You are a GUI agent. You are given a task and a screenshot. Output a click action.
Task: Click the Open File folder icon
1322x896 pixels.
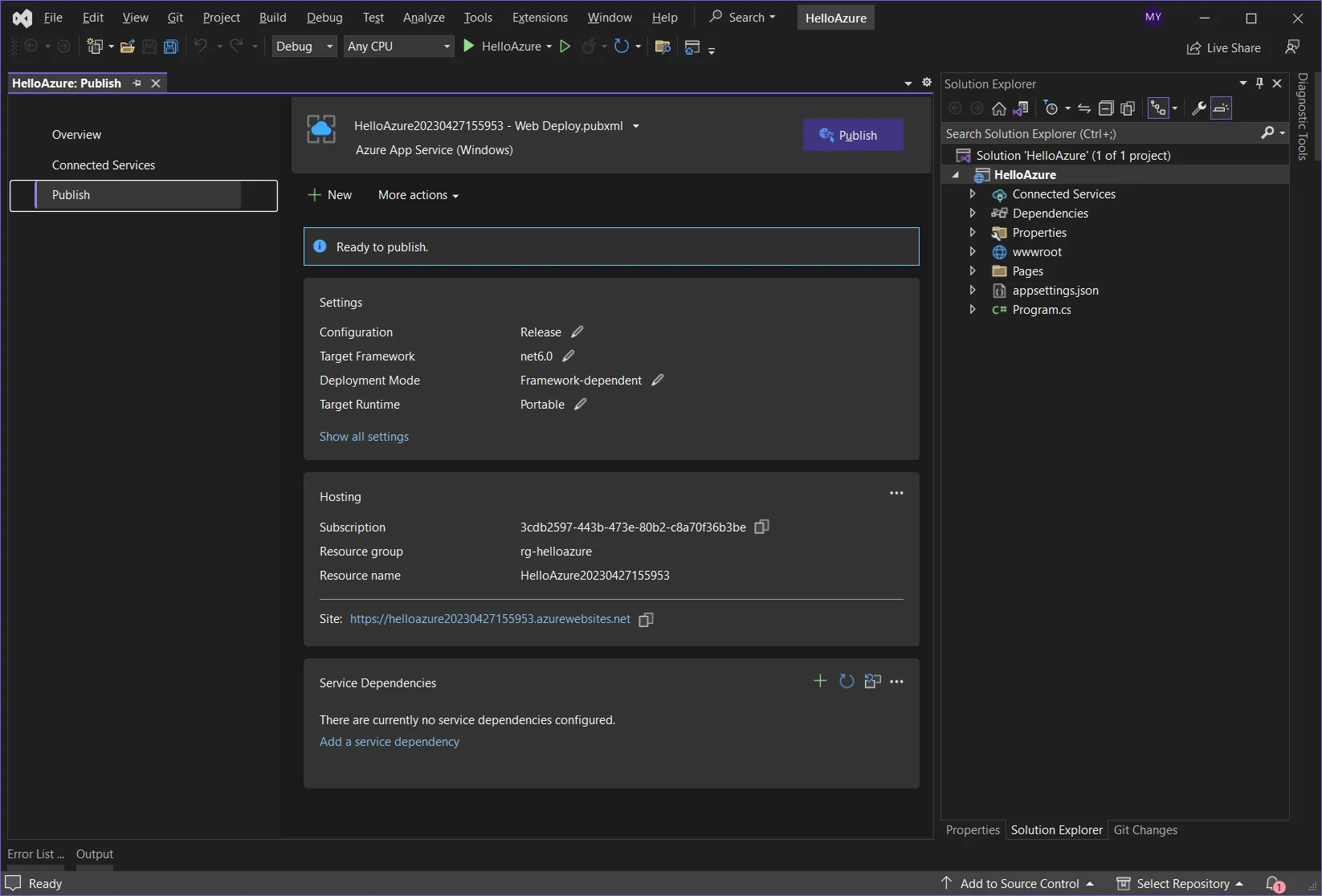click(x=127, y=47)
